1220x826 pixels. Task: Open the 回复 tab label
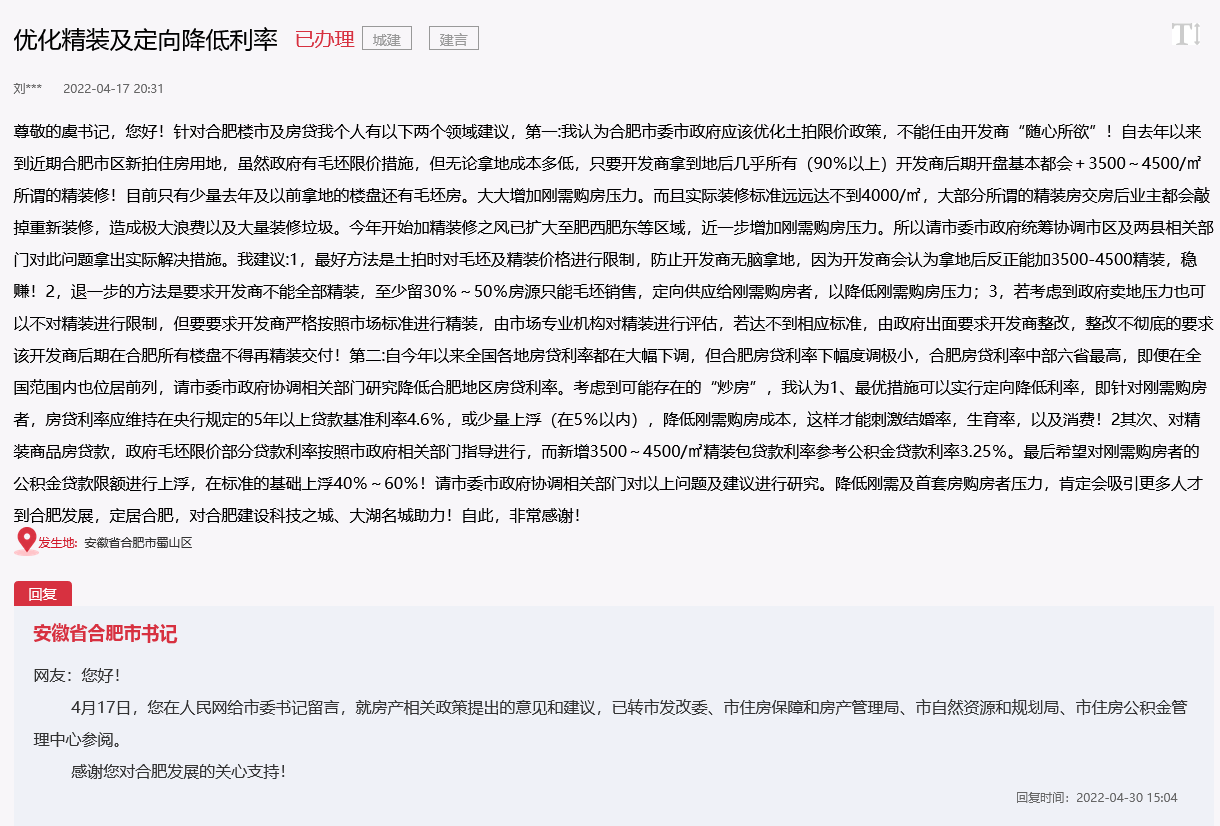click(43, 593)
